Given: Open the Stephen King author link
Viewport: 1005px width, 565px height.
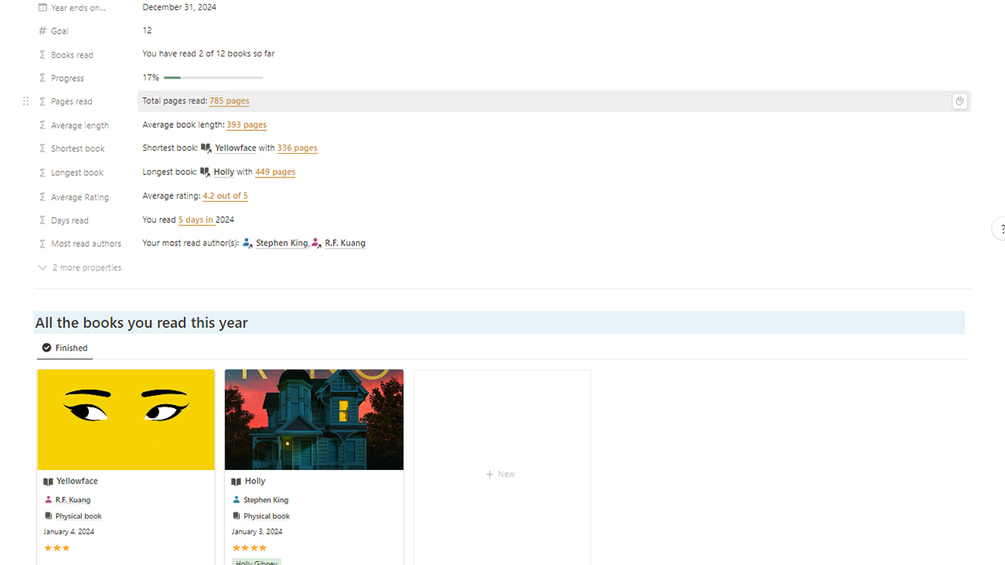Looking at the screenshot, I should pyautogui.click(x=282, y=243).
